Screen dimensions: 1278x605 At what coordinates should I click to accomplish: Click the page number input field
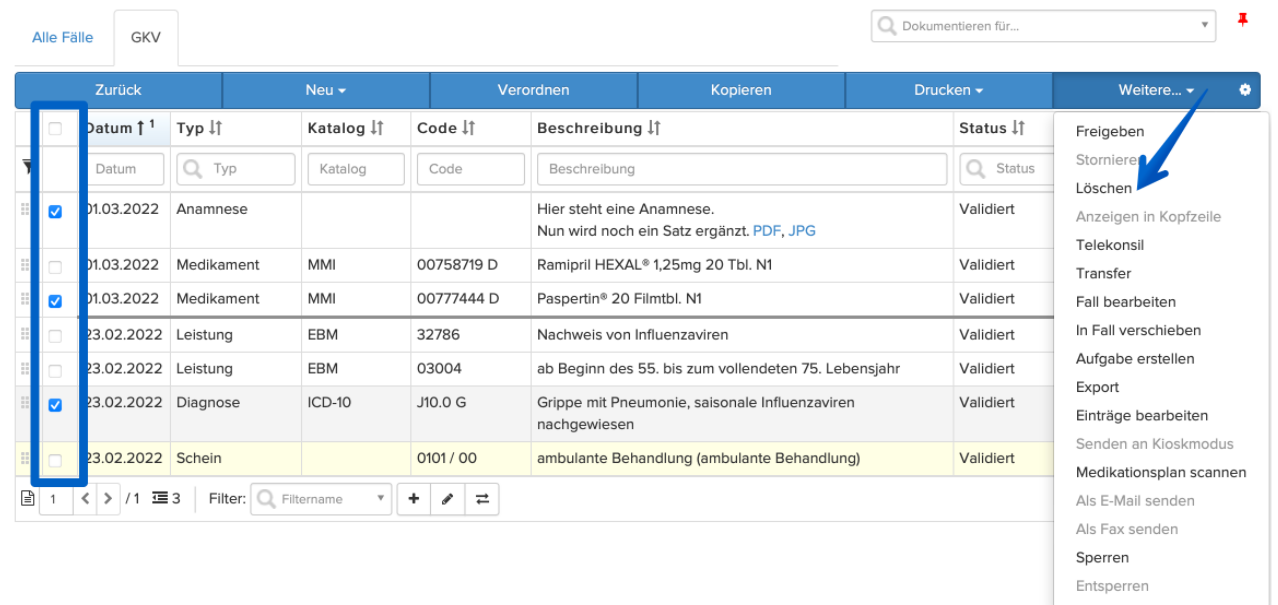pyautogui.click(x=57, y=498)
